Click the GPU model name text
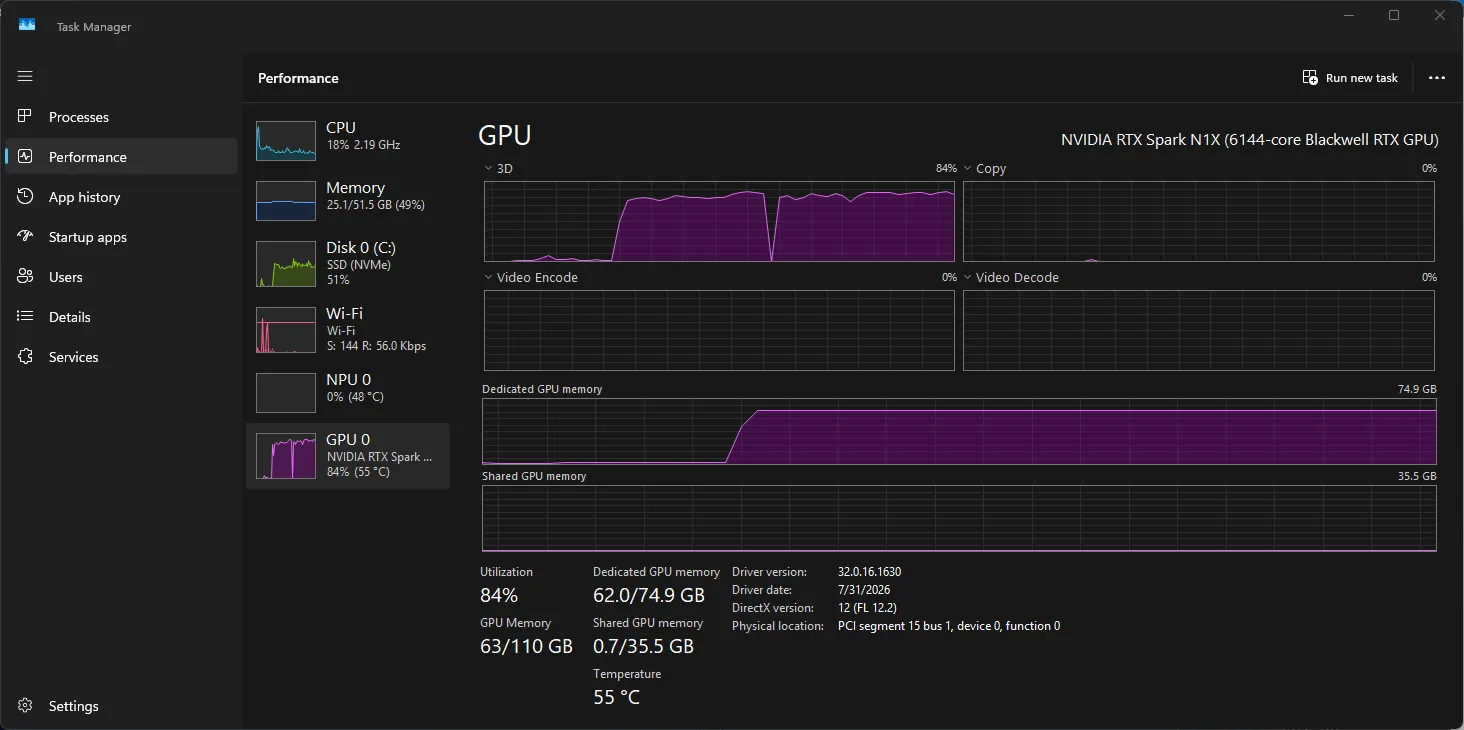Viewport: 1464px width, 730px height. [1250, 140]
